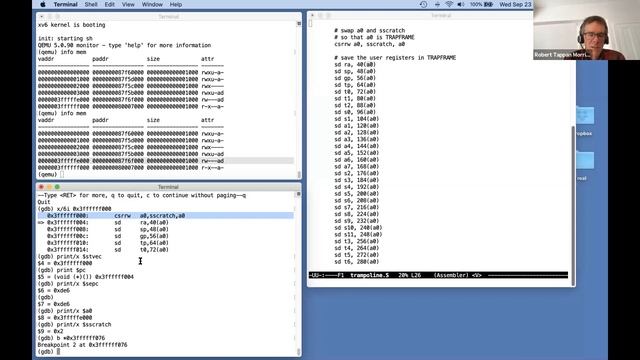Click the volume icon in menu bar
Screen dimensions: 640x360
pyautogui.click(x=461, y=4)
